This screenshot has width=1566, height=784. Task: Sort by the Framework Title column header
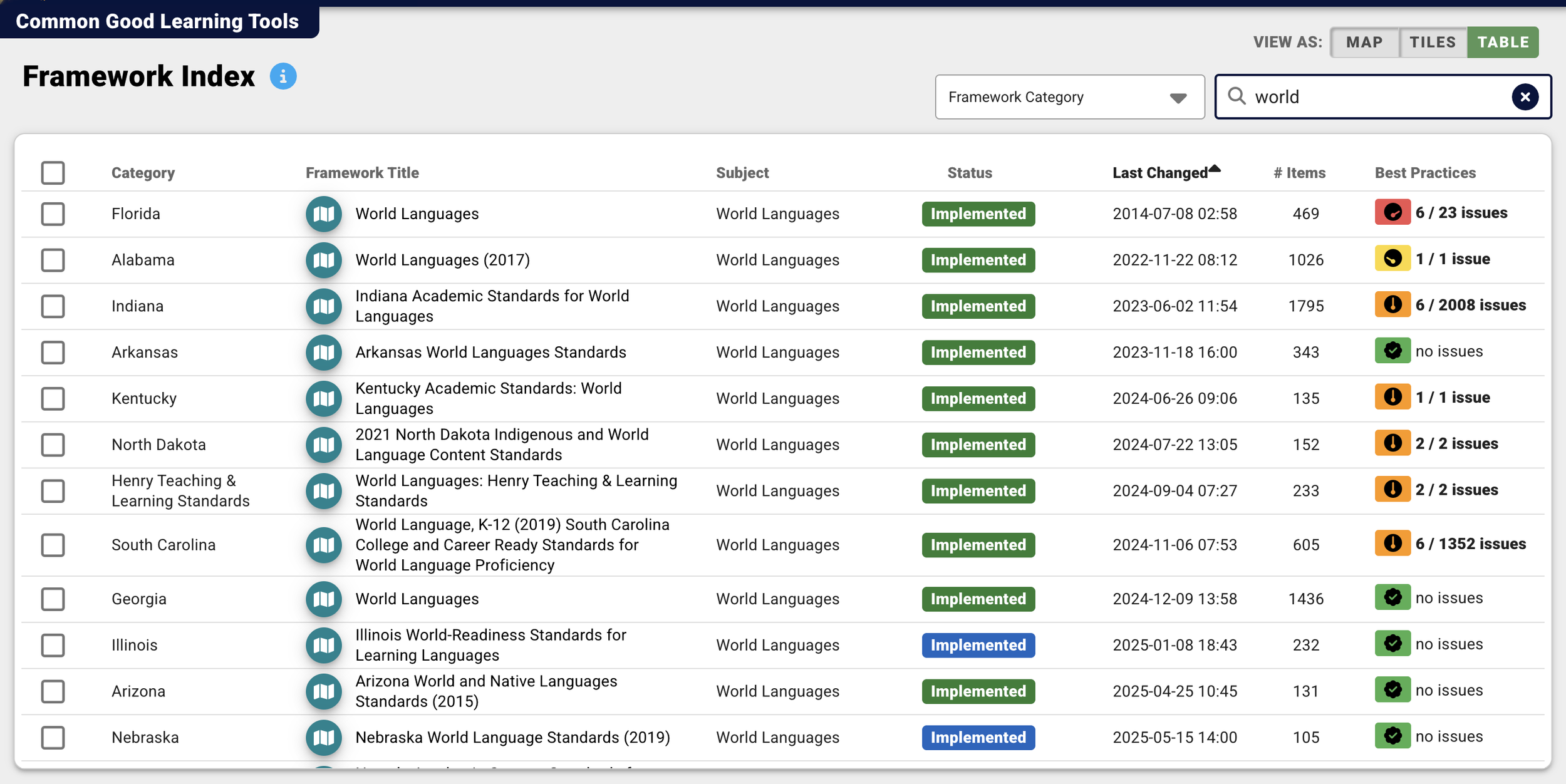(x=362, y=173)
